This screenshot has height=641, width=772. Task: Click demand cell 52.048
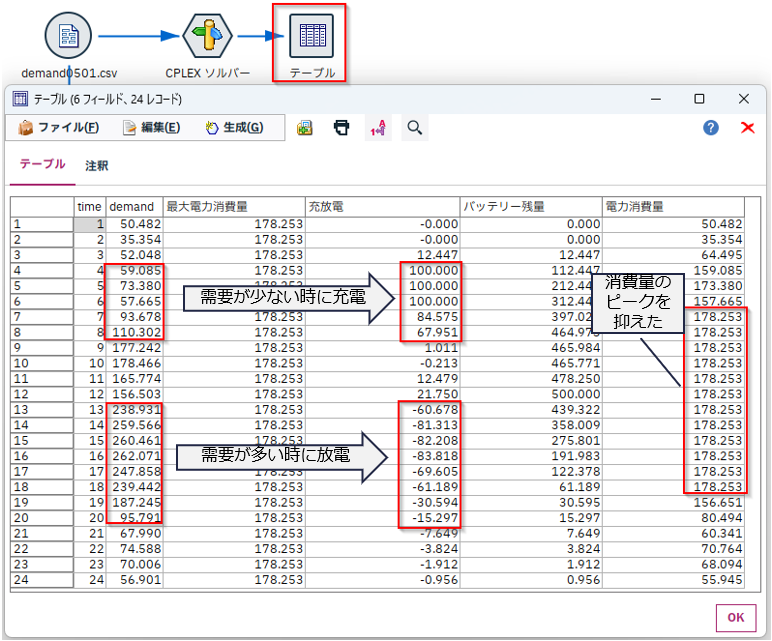(134, 255)
